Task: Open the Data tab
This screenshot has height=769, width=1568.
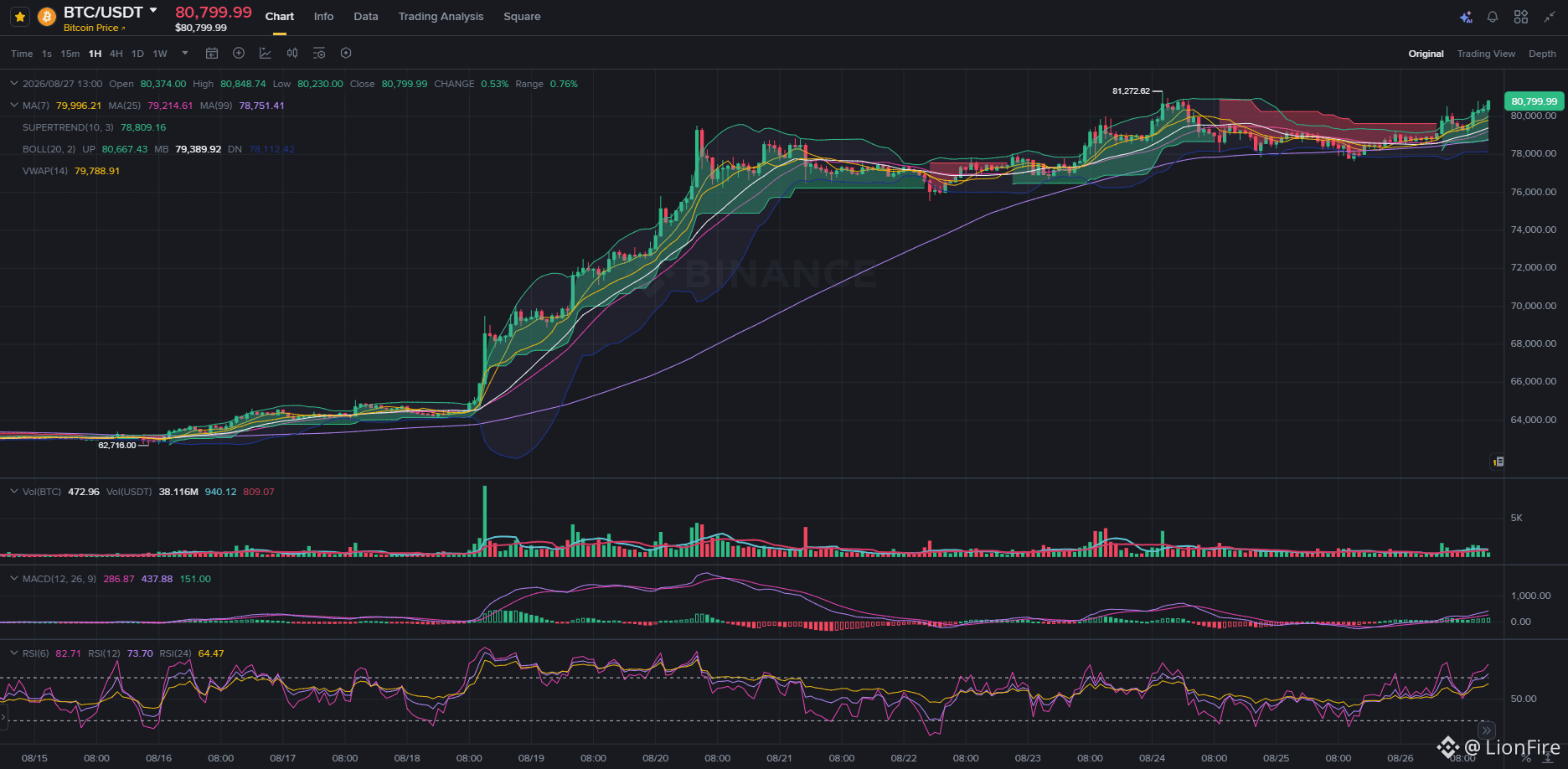Action: 366,17
